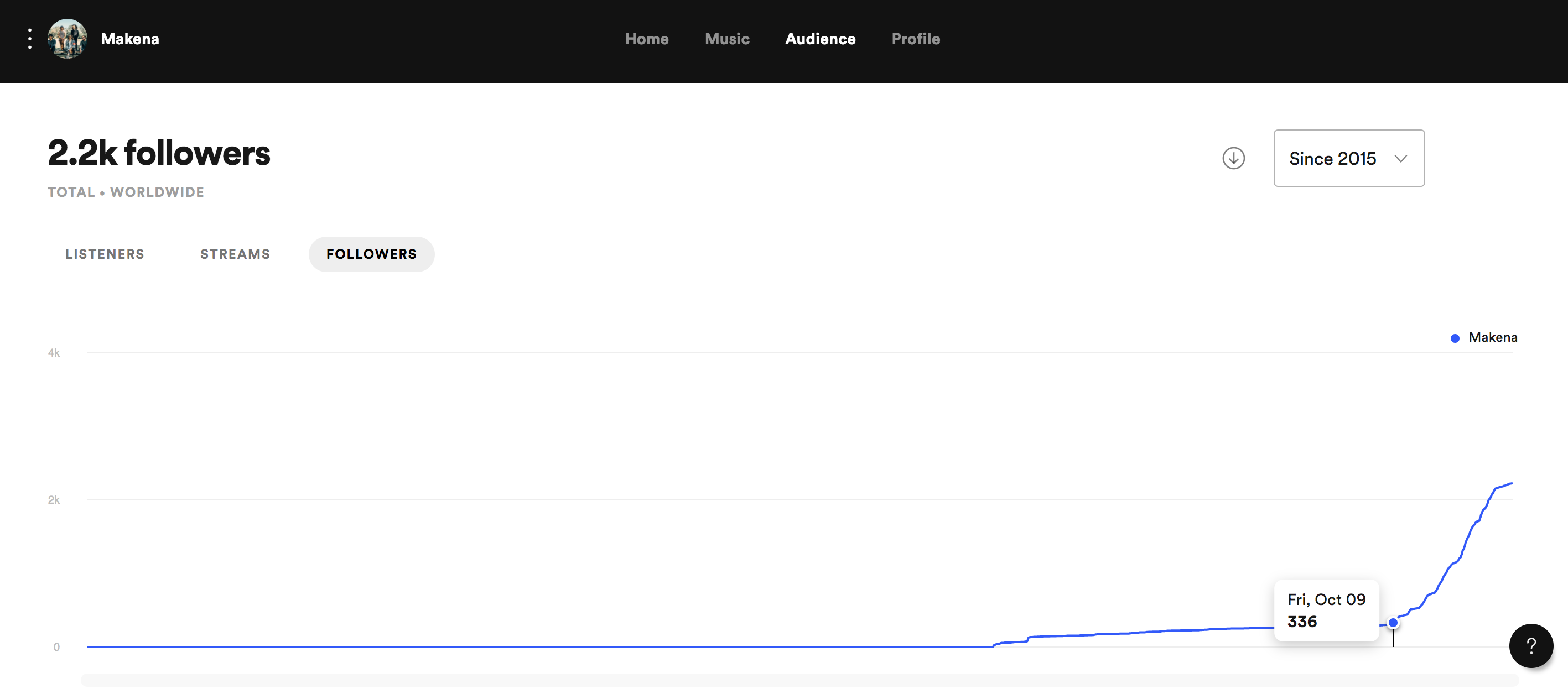Select the Followers pill tab

click(x=371, y=254)
